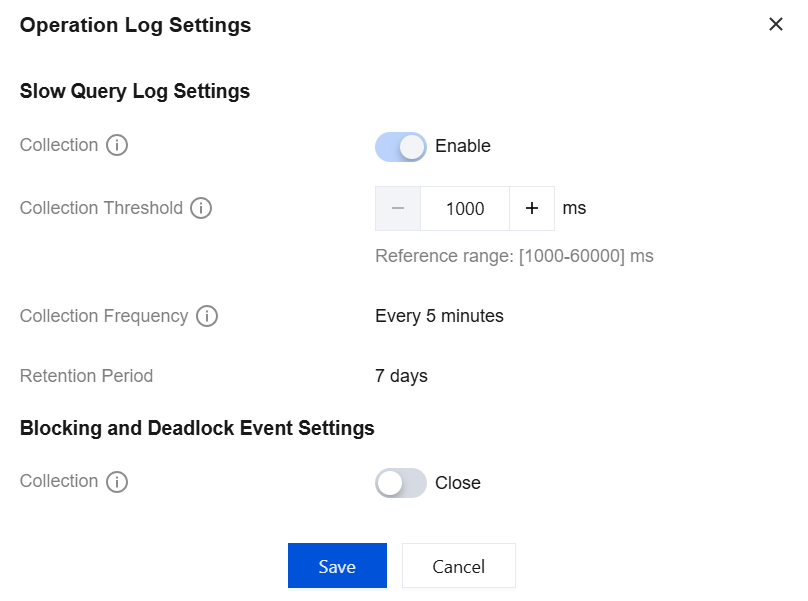Click info icon next to Collection Threshold

point(201,209)
